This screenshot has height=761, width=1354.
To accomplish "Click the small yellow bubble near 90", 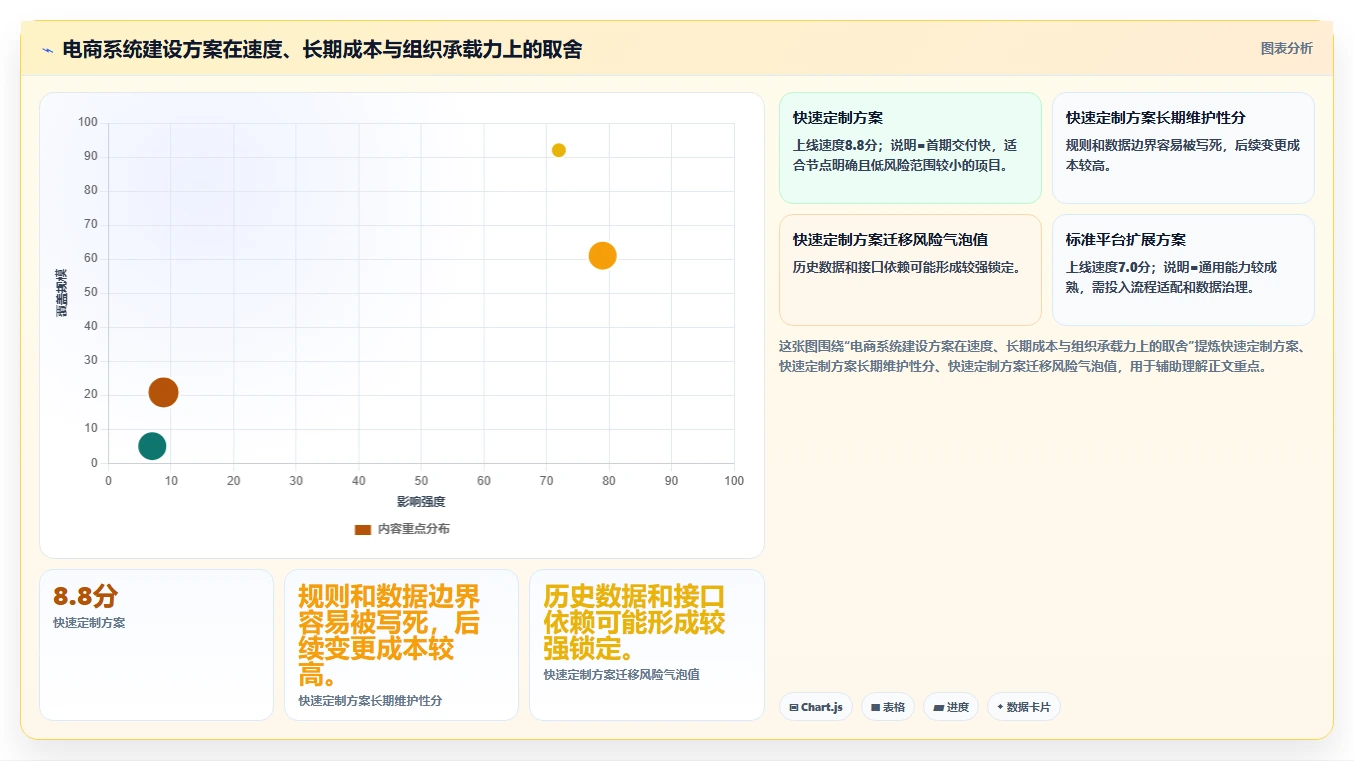I will [x=559, y=150].
